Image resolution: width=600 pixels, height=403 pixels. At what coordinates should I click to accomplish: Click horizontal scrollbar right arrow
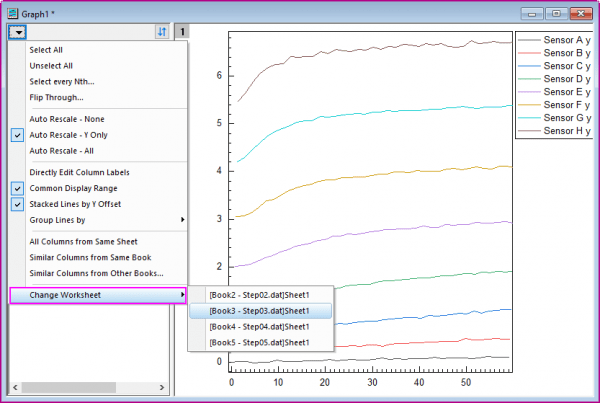tap(162, 387)
